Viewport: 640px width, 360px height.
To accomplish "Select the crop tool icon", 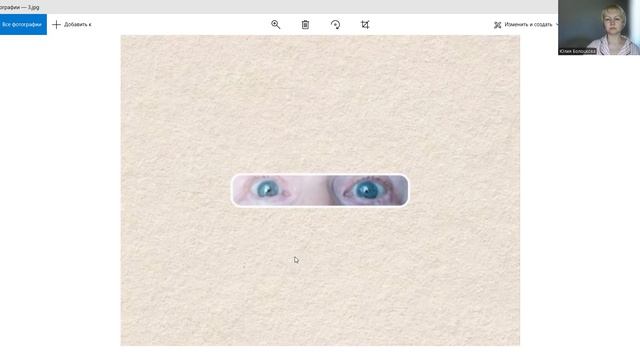I will click(x=365, y=25).
